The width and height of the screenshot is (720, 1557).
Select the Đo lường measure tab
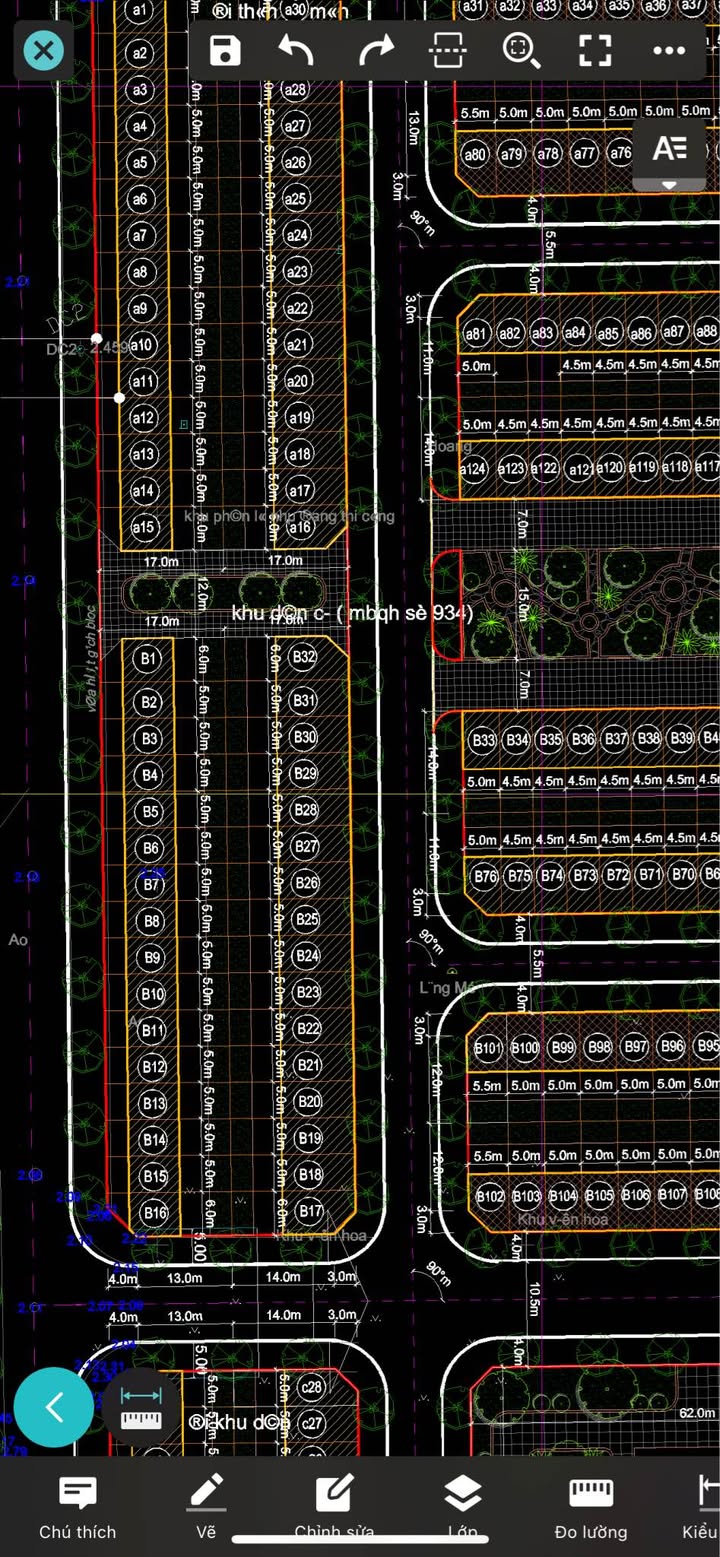[x=591, y=1507]
